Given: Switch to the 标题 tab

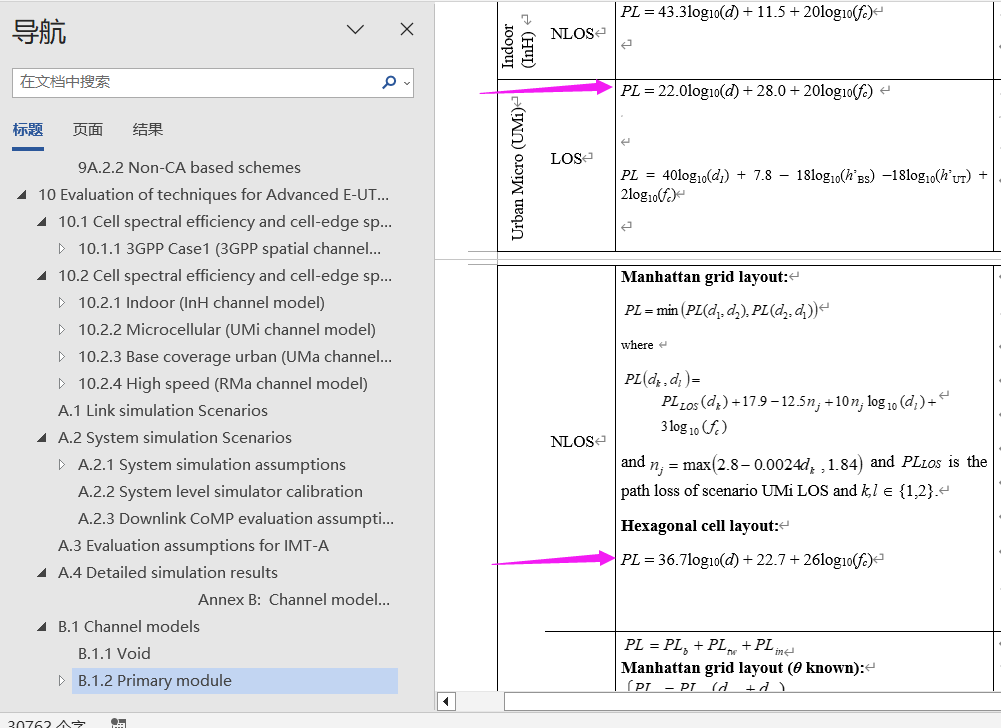Looking at the screenshot, I should (28, 130).
